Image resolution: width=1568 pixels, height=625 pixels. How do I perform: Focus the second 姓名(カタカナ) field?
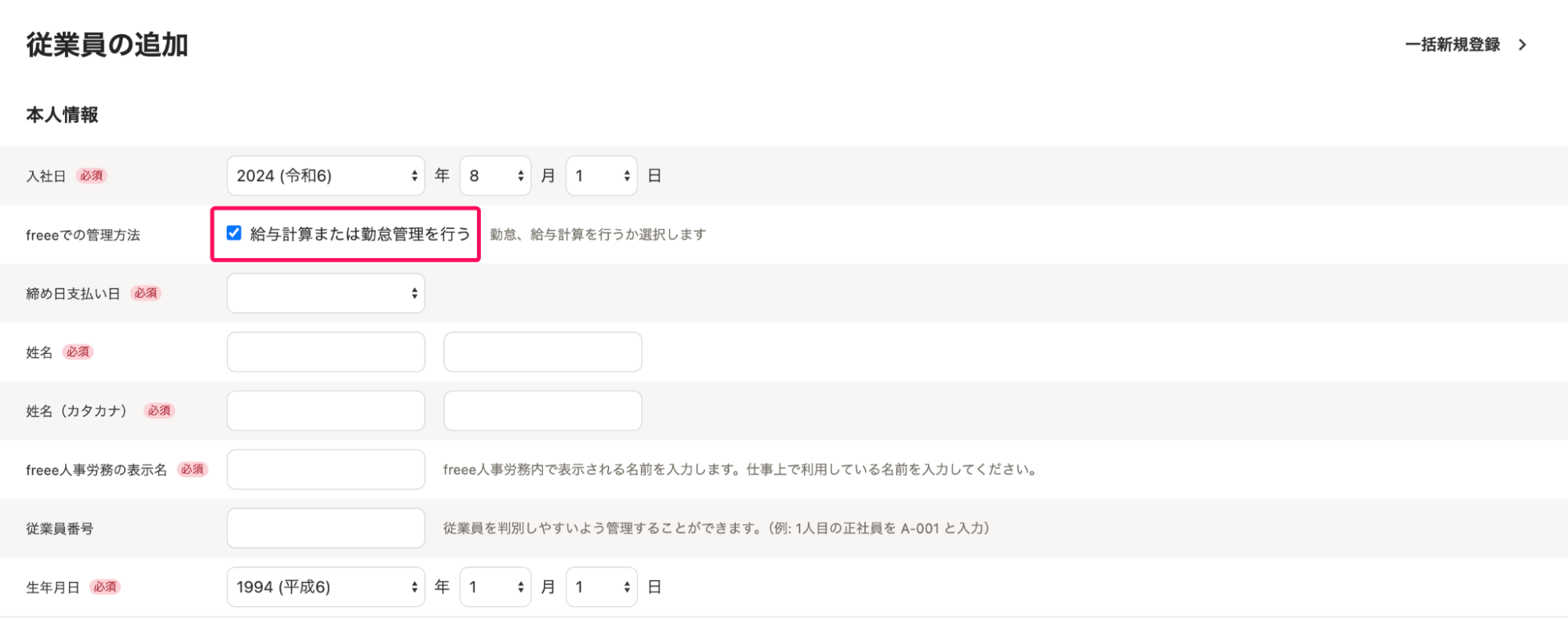pyautogui.click(x=542, y=411)
